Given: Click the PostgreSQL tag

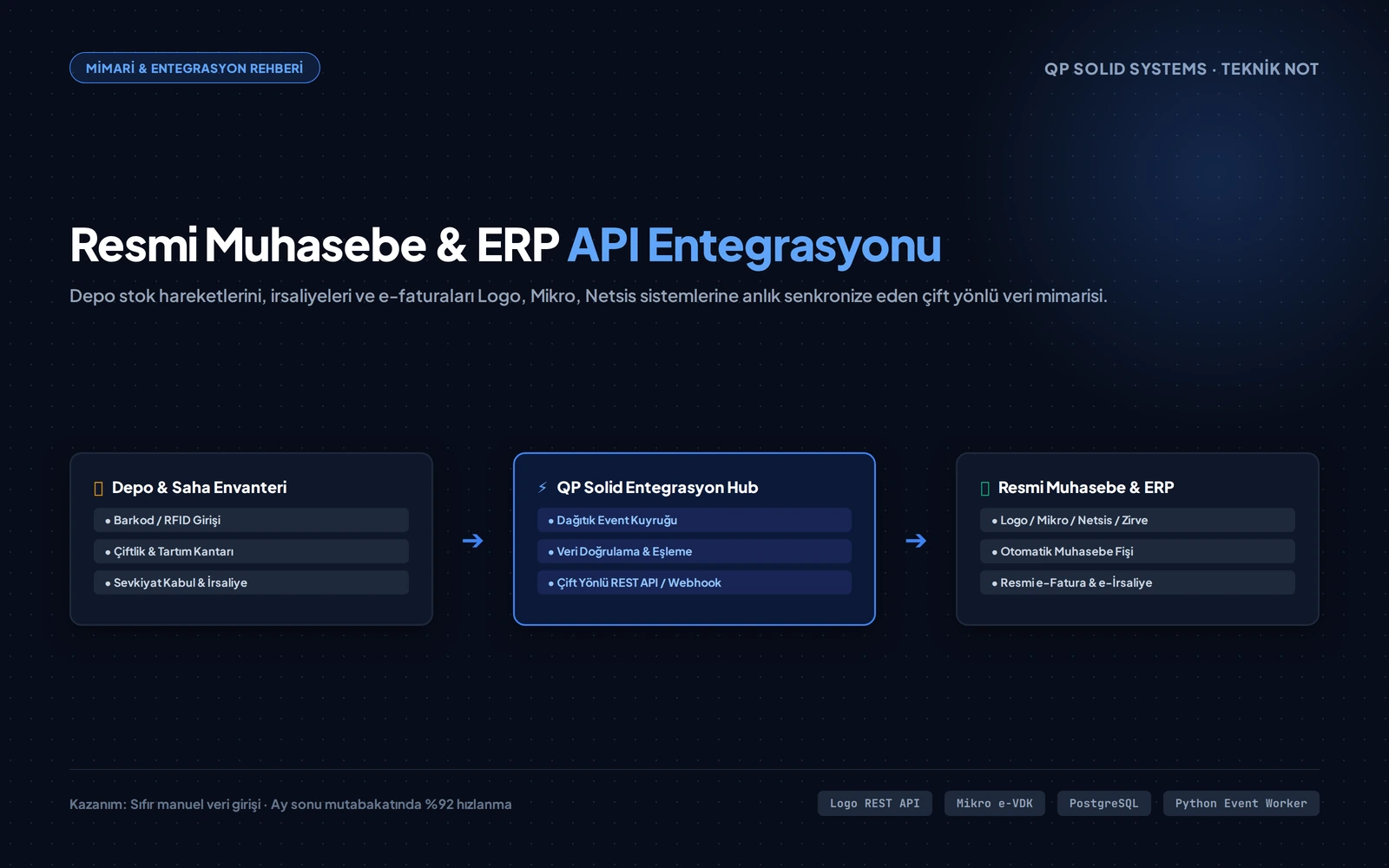Looking at the screenshot, I should point(1103,803).
